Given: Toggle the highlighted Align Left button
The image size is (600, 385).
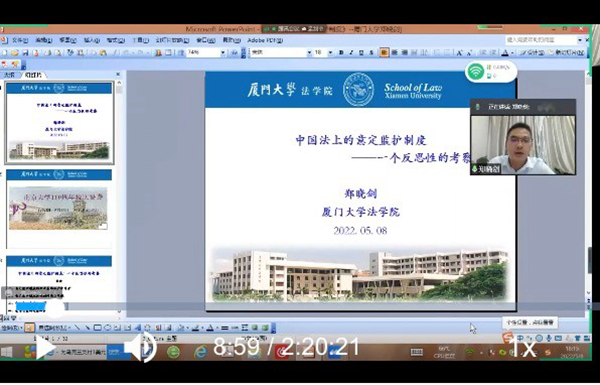Looking at the screenshot, I should point(384,53).
